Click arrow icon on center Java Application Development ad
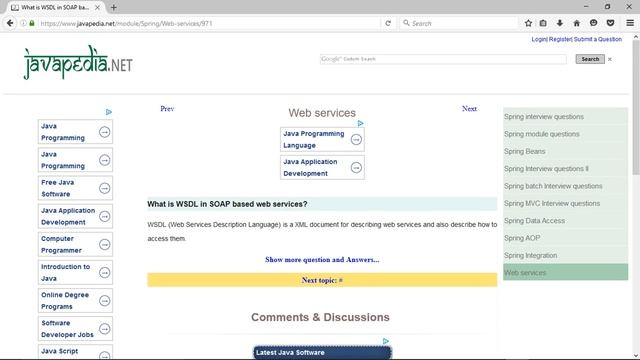This screenshot has width=640, height=360. click(356, 168)
